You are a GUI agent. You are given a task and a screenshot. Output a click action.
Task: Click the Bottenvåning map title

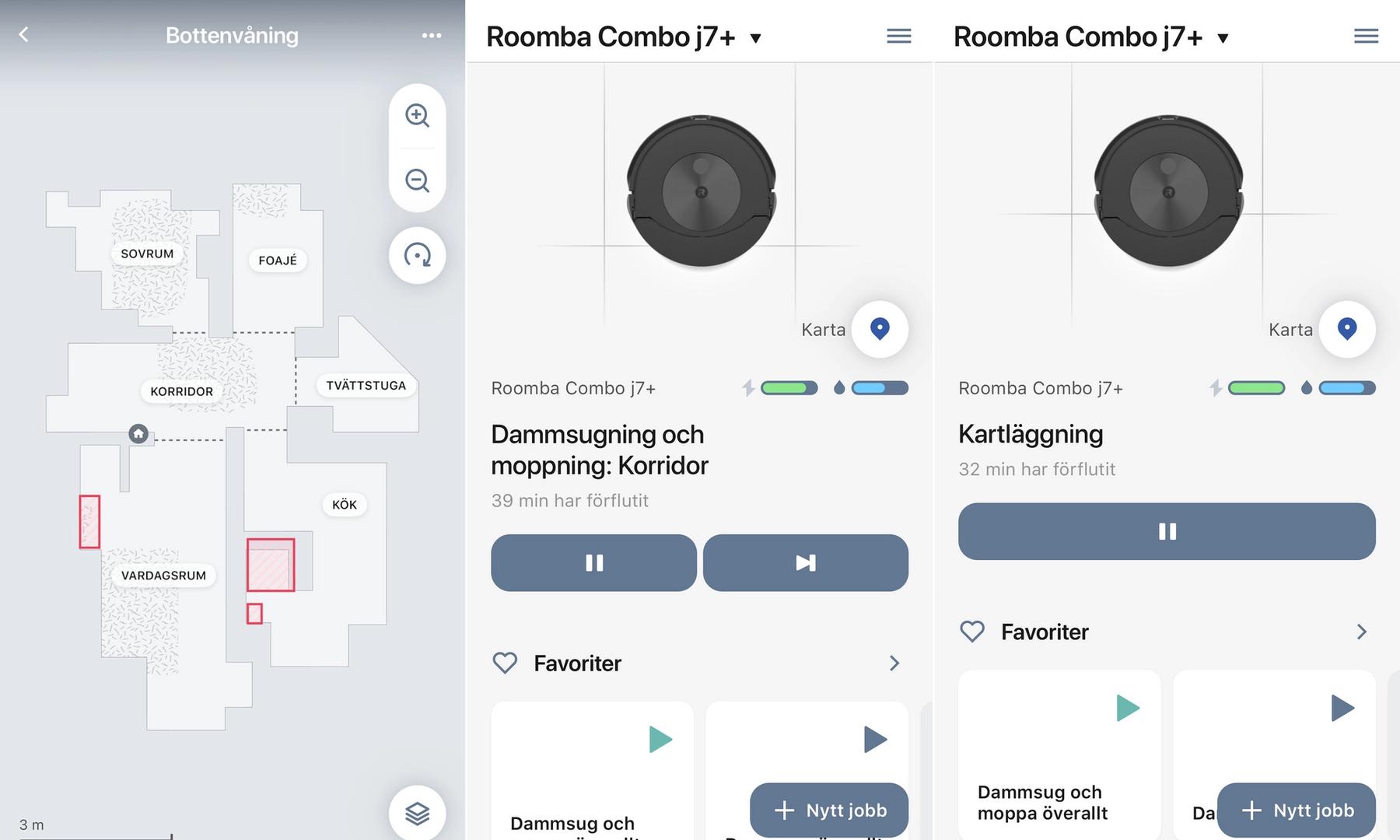[232, 35]
